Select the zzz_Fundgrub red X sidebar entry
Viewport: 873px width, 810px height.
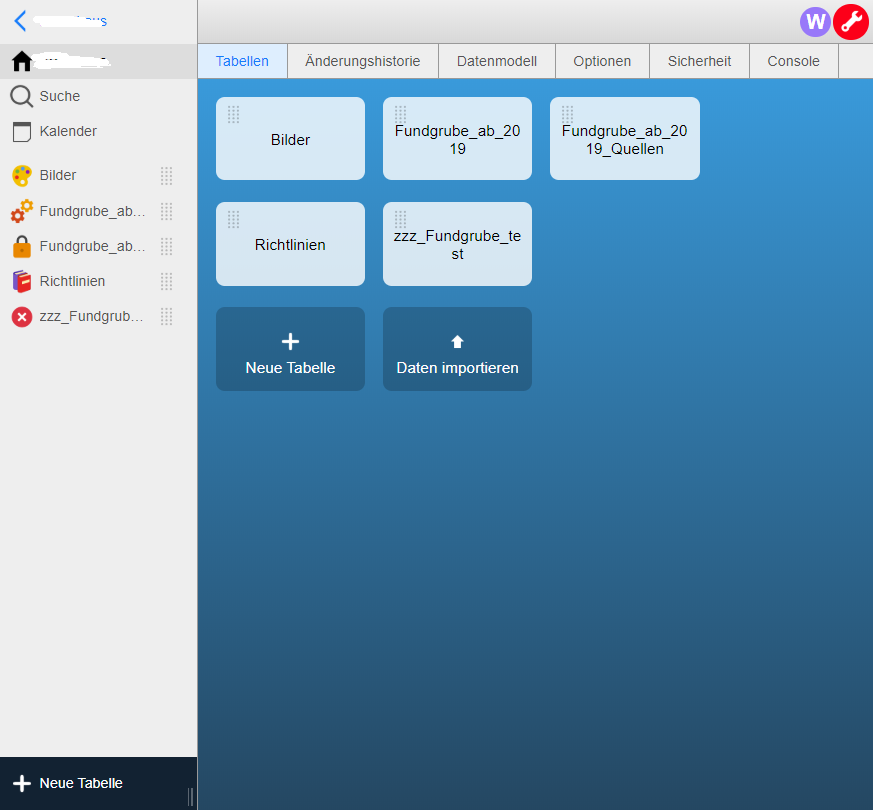click(x=22, y=317)
